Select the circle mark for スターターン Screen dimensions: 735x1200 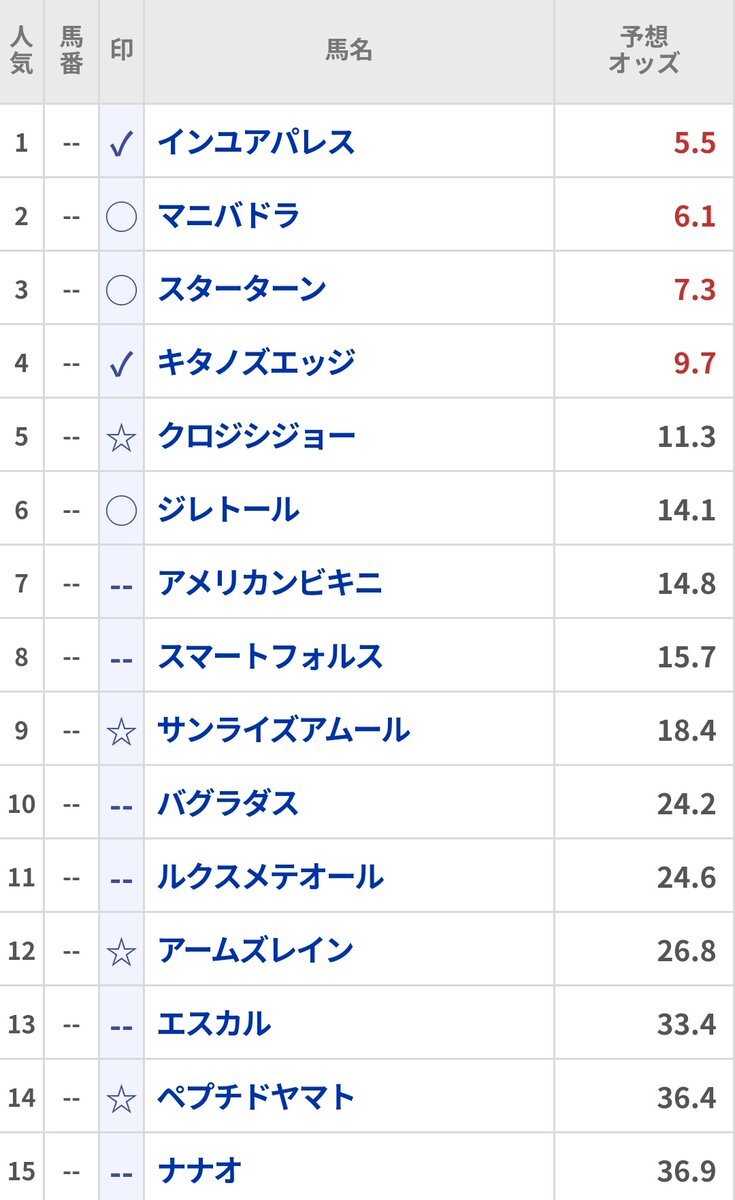coord(121,290)
